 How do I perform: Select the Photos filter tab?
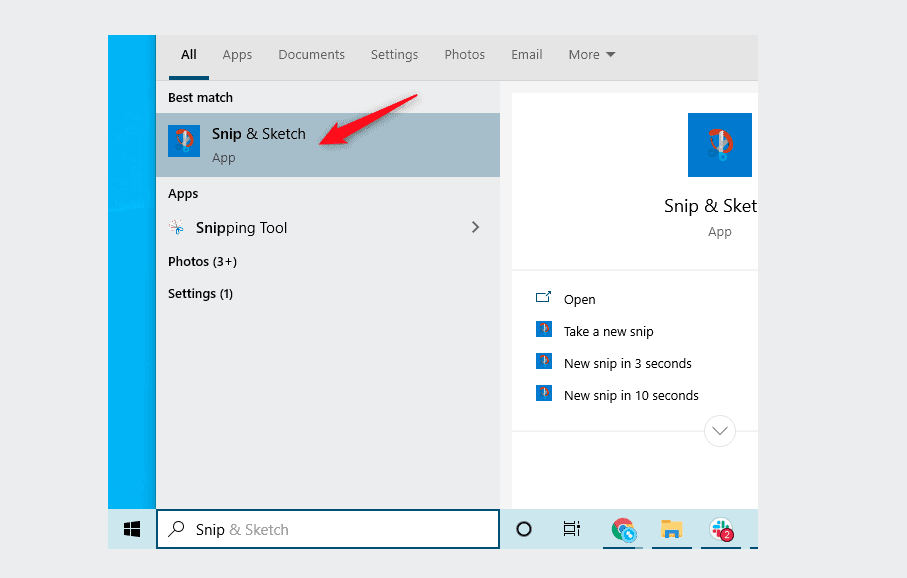(x=464, y=55)
